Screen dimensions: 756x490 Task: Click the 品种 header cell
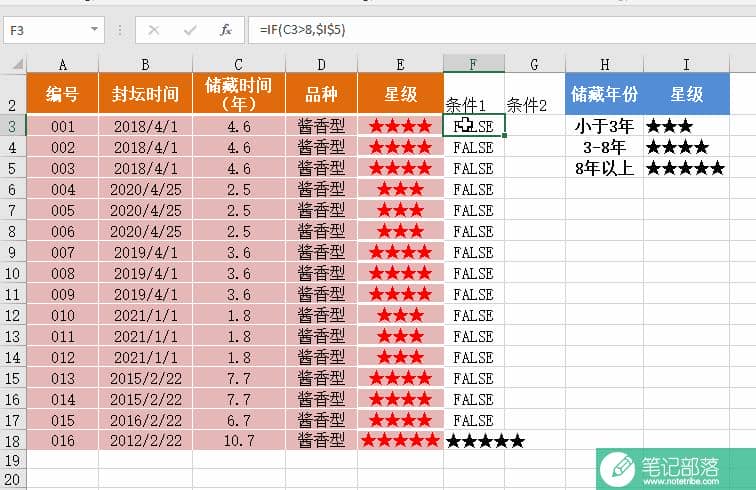click(x=322, y=94)
